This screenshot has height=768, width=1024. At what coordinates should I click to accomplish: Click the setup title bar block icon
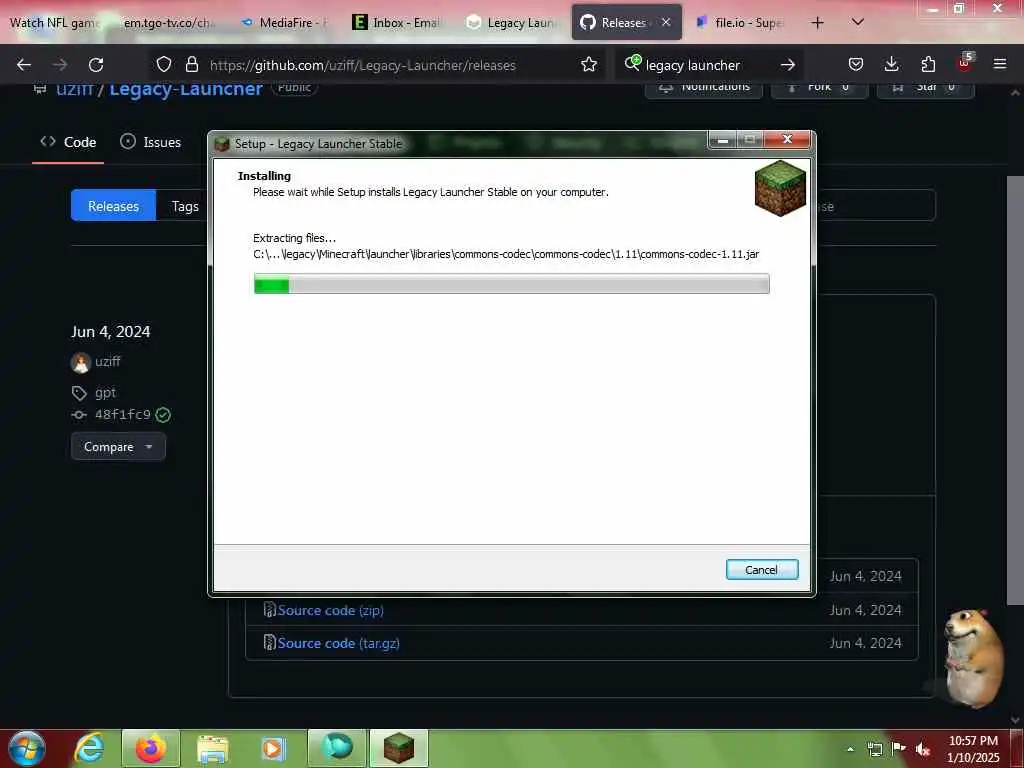pos(222,143)
